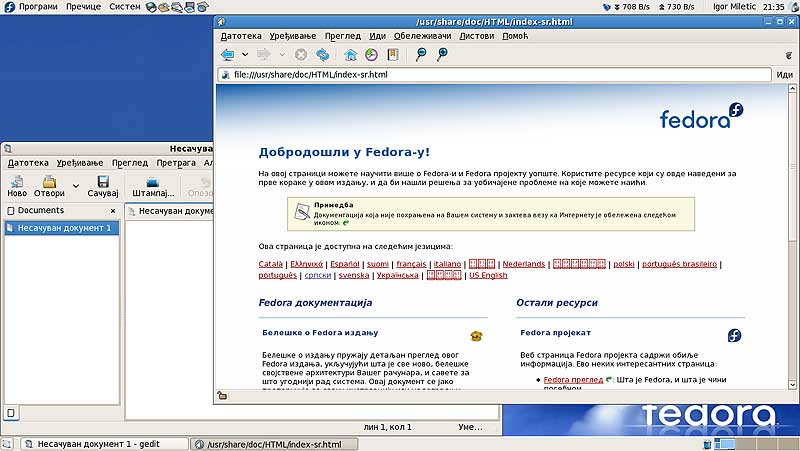800x451 pixels.
Task: Select Несачуван документ 1 in Documents list
Action: 61,228
